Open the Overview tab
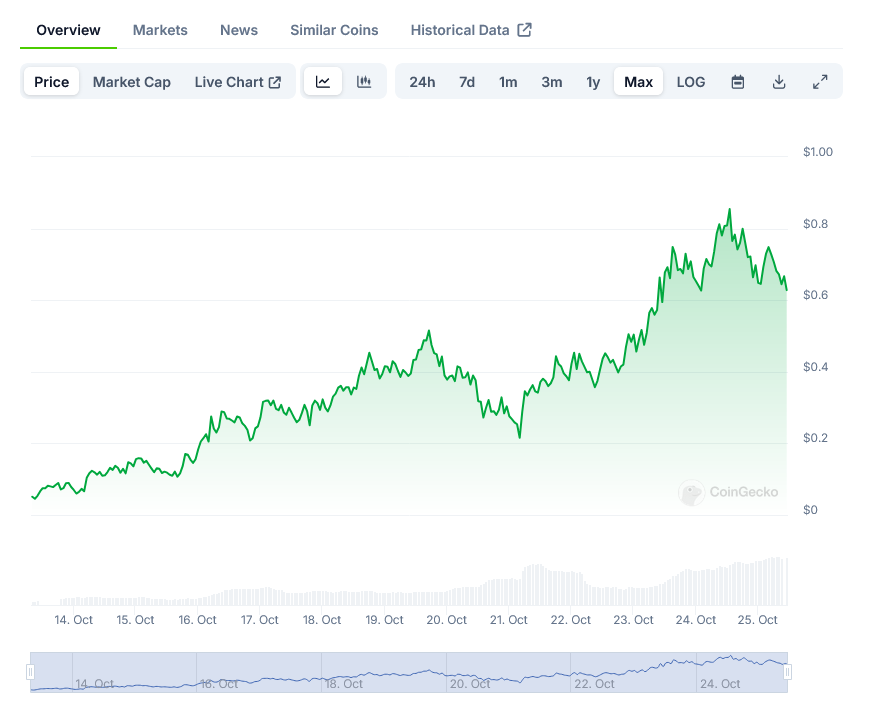The image size is (874, 705). point(68,30)
